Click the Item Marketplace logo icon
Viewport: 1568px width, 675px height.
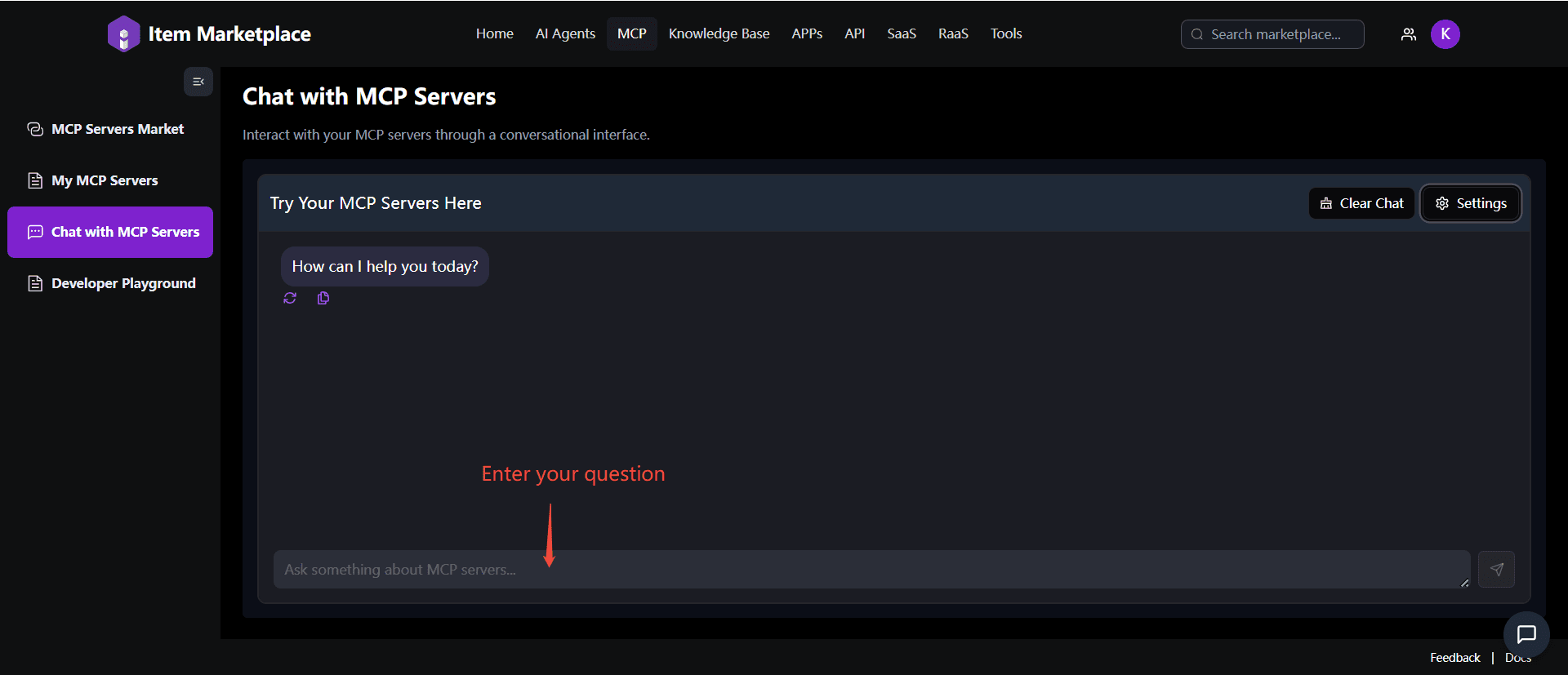(x=124, y=34)
